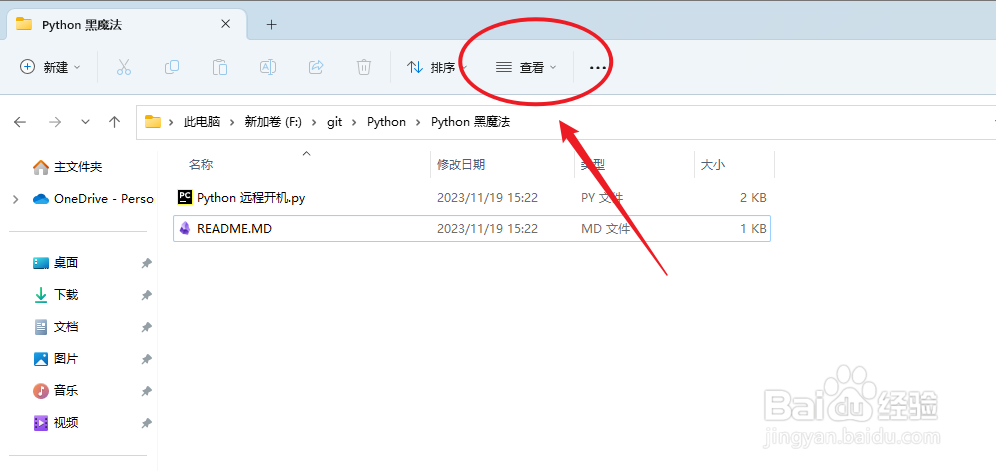Click the 2 KB size cell
Screen dimensions: 996x471
point(753,198)
